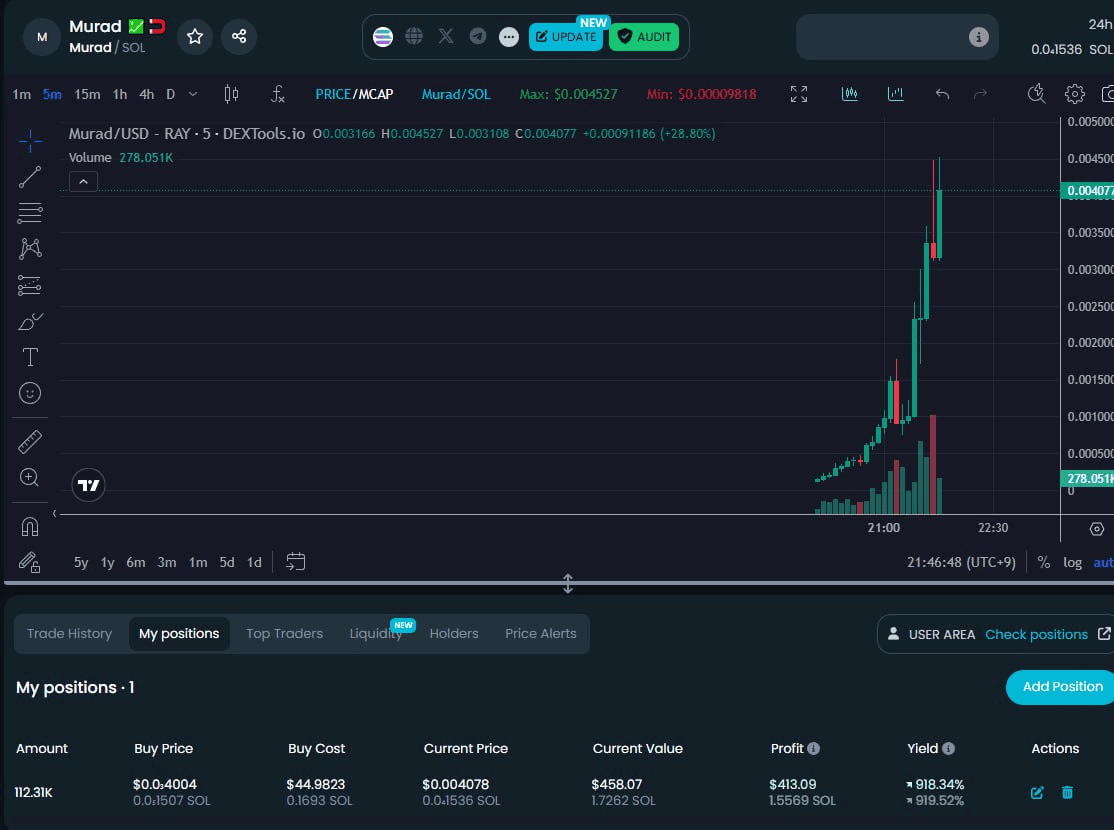Toggle magnet mode
The width and height of the screenshot is (1114, 830).
[30, 527]
